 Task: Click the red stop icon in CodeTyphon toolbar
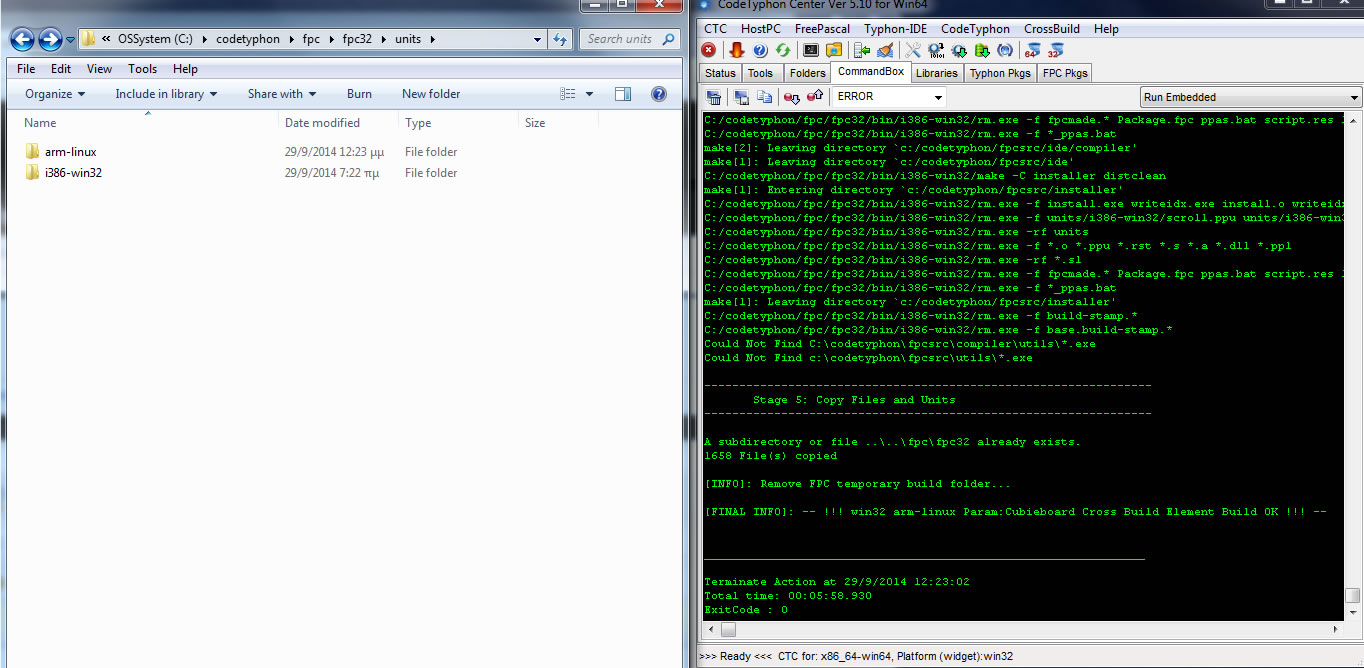point(709,50)
